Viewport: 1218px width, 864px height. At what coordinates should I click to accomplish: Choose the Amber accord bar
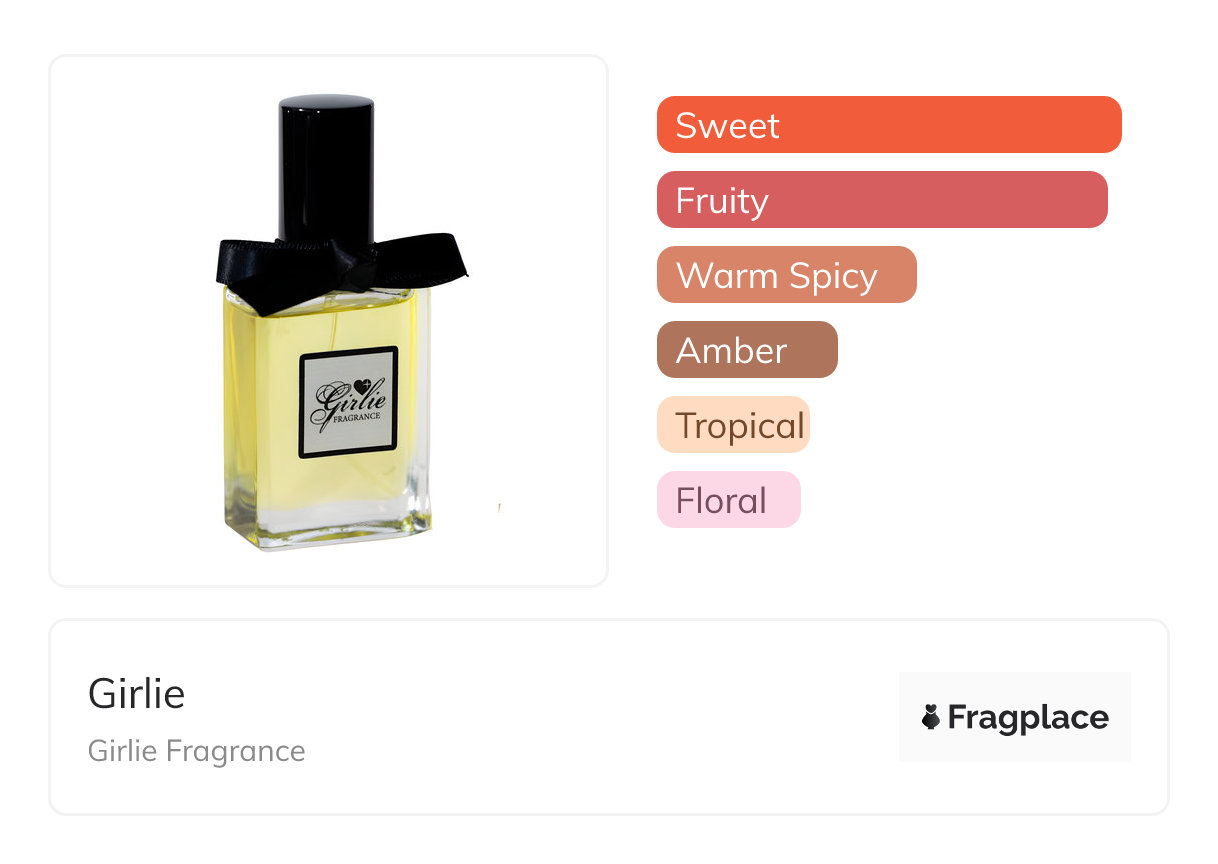point(747,350)
